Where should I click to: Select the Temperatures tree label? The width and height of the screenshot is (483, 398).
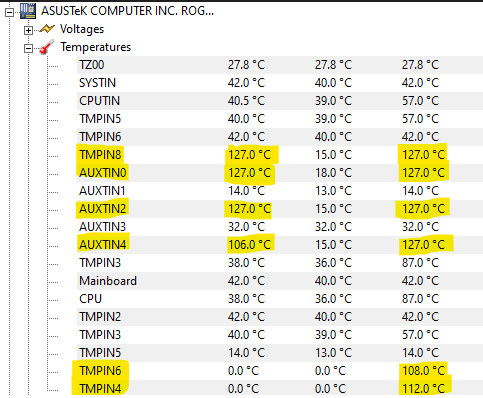tap(96, 47)
